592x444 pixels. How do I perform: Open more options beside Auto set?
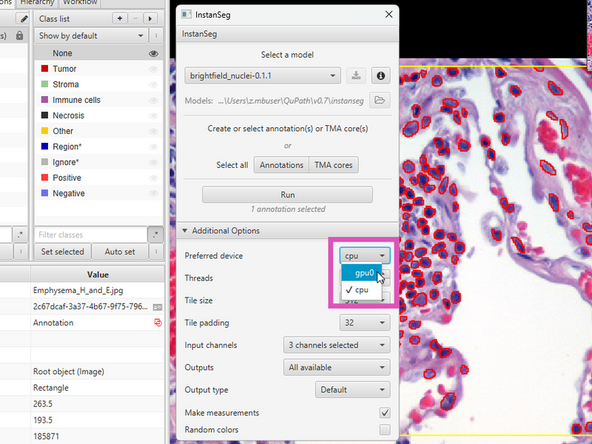pyautogui.click(x=156, y=251)
